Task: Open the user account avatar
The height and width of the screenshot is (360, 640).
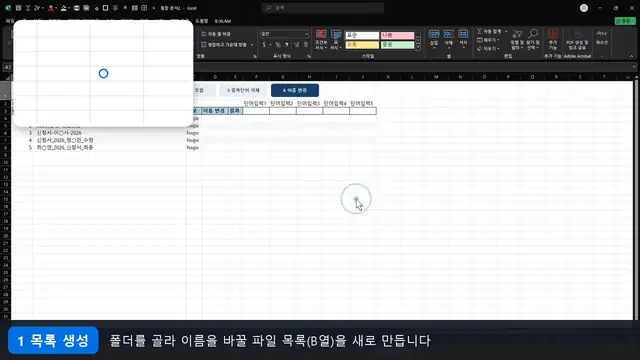Action: coord(584,8)
